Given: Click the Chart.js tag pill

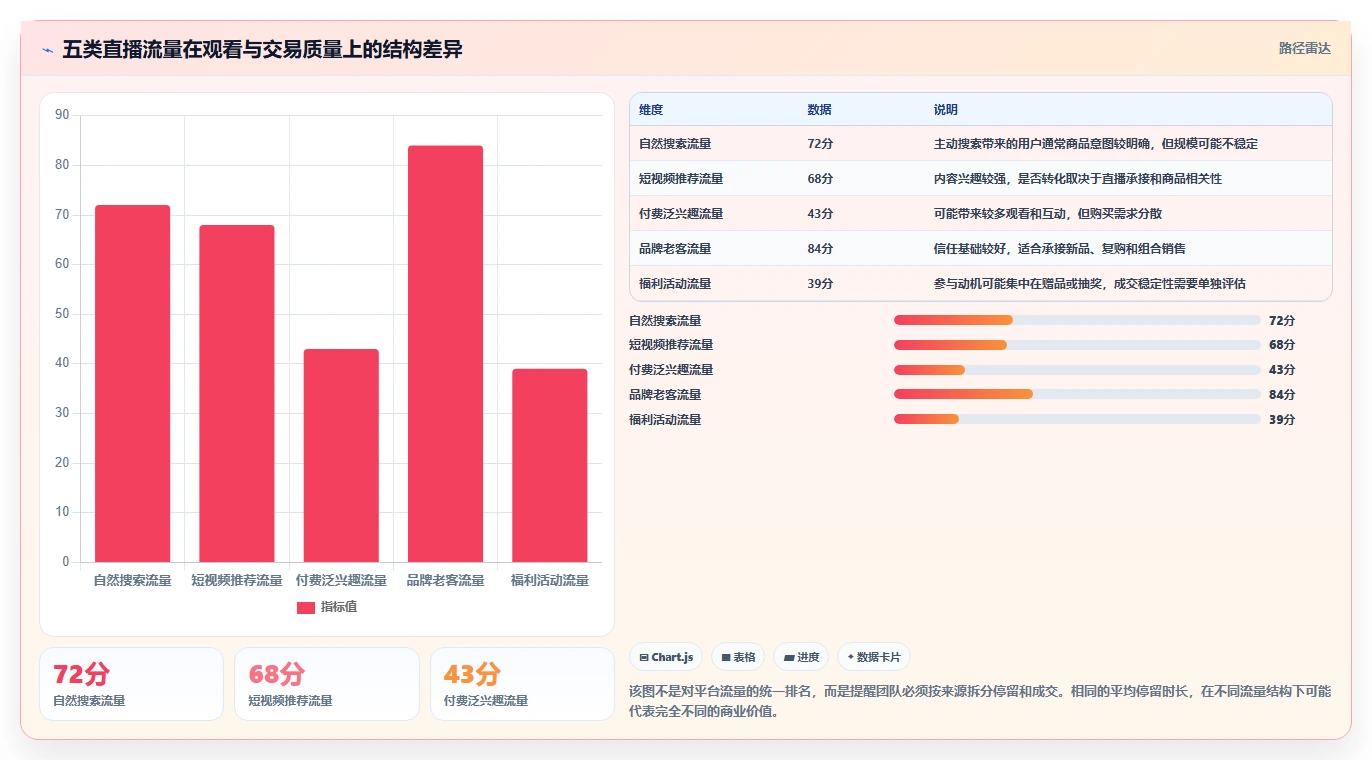Looking at the screenshot, I should pyautogui.click(x=666, y=657).
